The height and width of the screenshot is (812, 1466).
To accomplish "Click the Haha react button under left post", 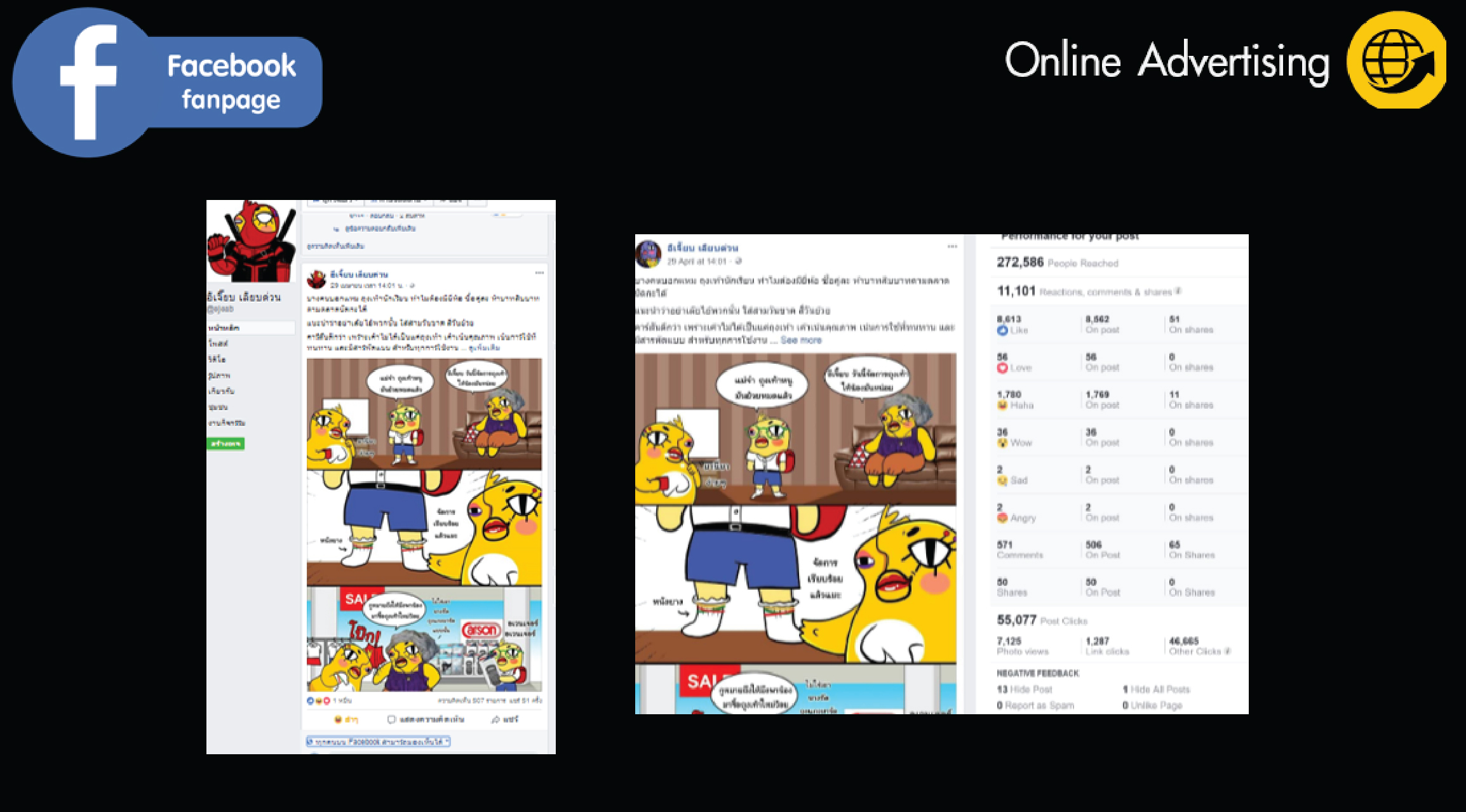I will point(346,719).
